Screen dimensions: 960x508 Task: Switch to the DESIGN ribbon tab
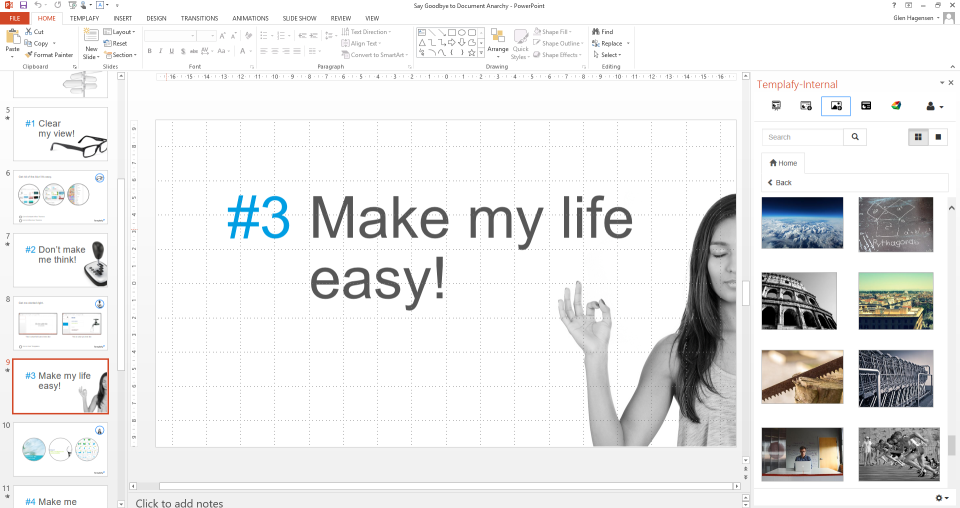(x=156, y=18)
